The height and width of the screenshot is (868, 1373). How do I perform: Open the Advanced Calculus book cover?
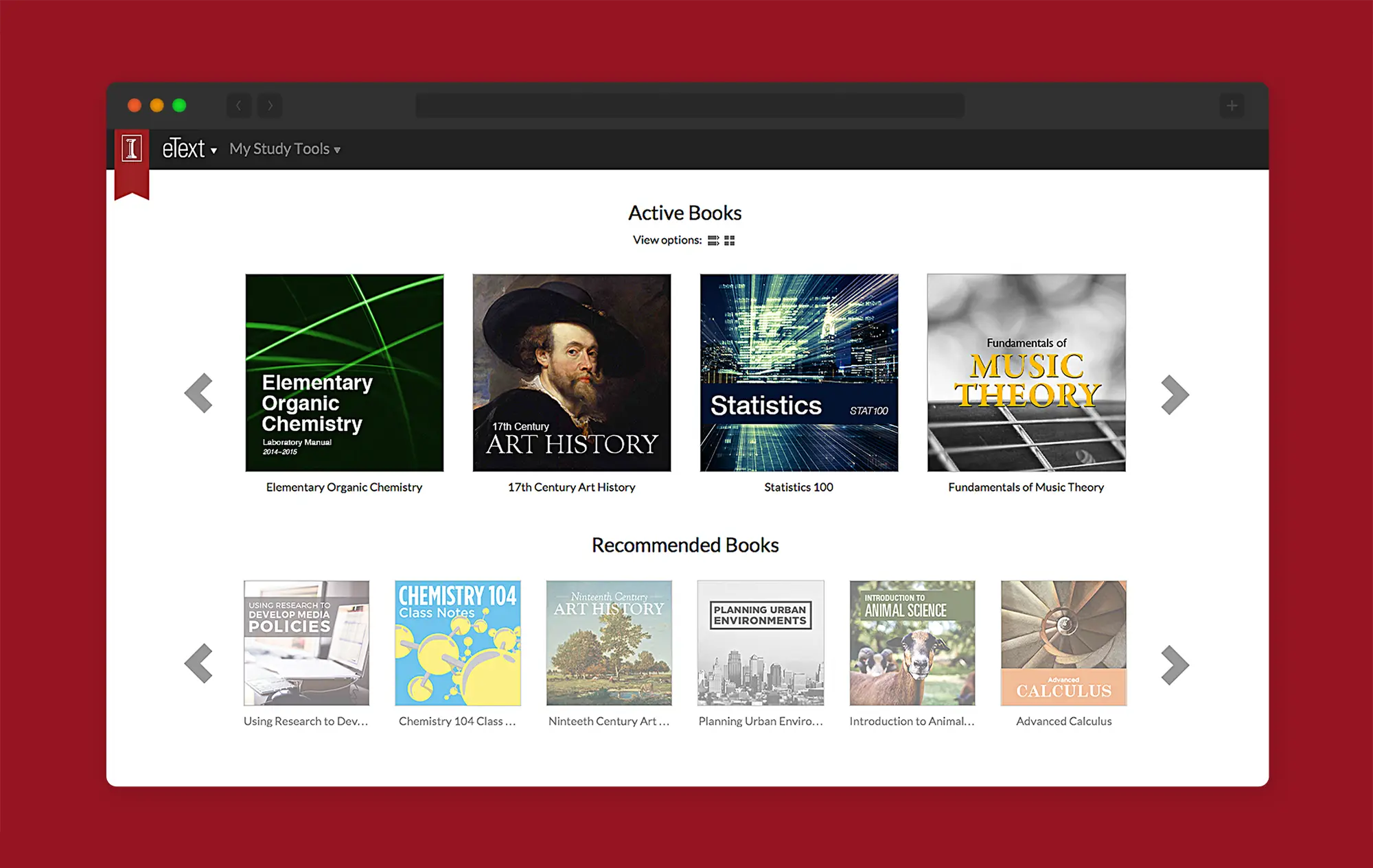1064,643
